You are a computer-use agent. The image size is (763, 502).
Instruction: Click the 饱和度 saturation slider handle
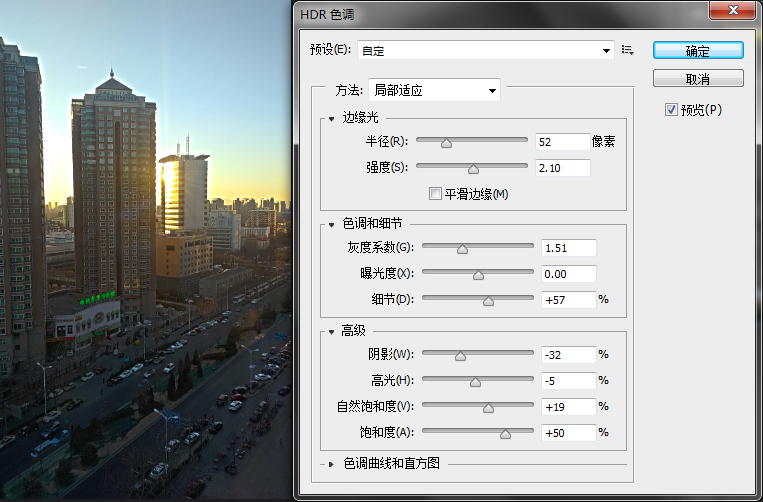point(505,434)
